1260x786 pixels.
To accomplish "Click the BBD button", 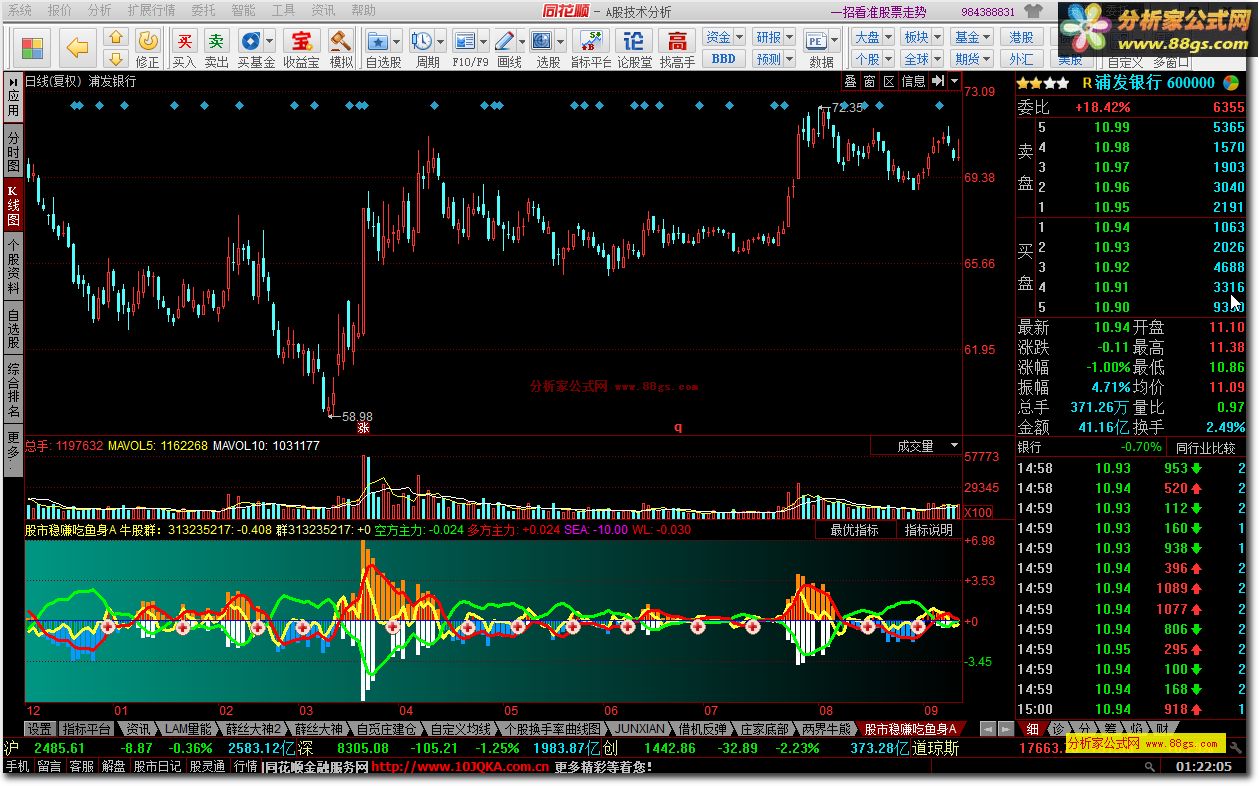I will (724, 59).
